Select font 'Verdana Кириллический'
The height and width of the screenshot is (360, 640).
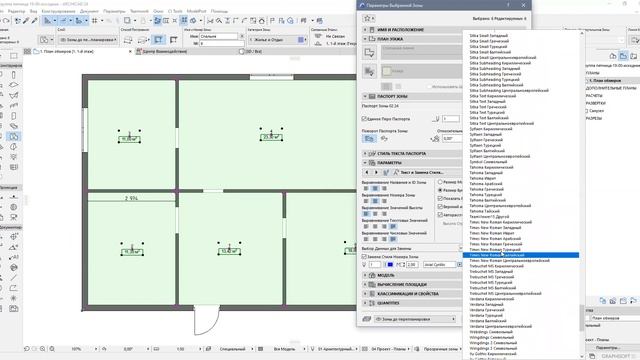click(x=492, y=299)
